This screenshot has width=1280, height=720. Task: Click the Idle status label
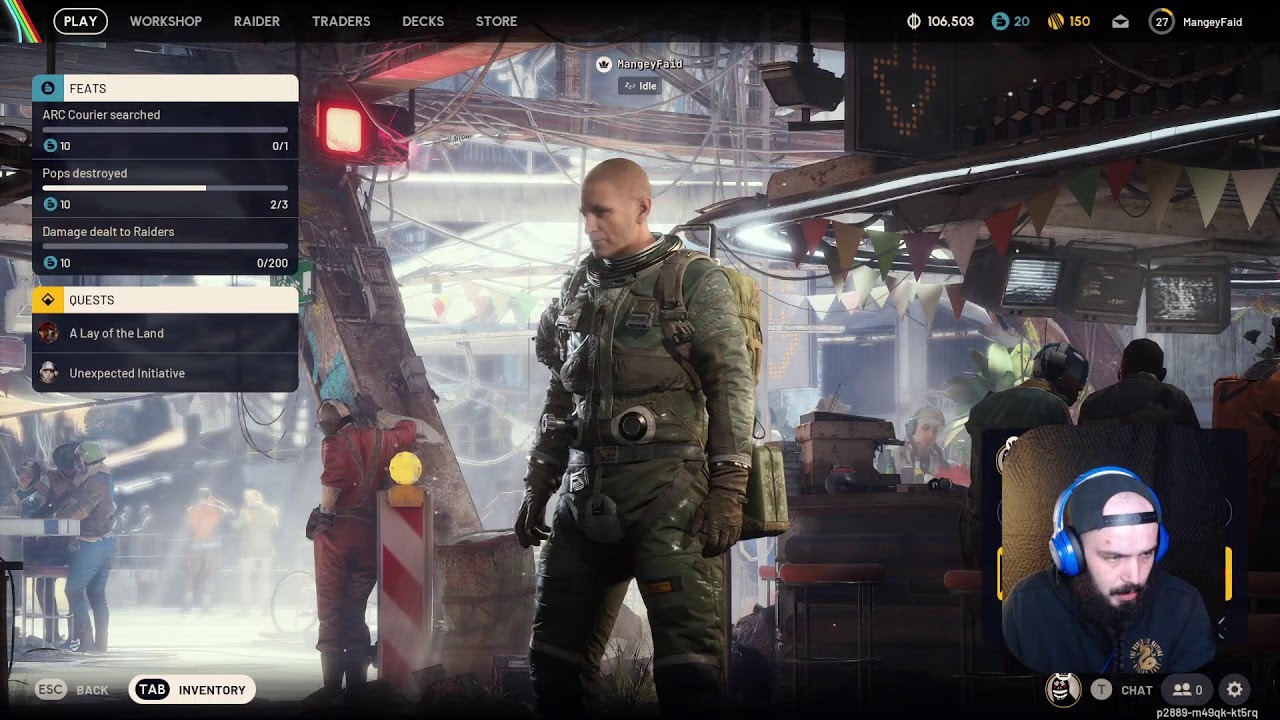coord(648,86)
